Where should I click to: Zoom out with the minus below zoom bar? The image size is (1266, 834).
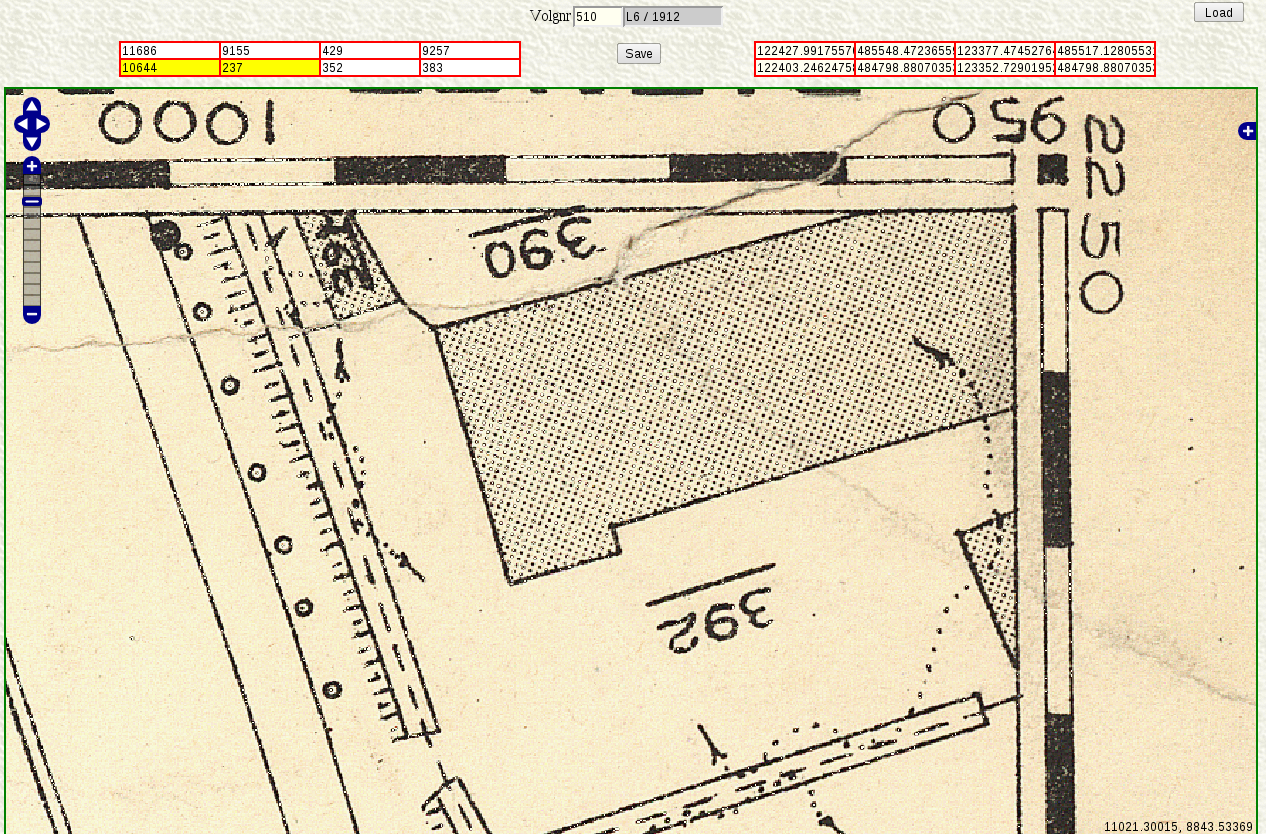[x=32, y=315]
